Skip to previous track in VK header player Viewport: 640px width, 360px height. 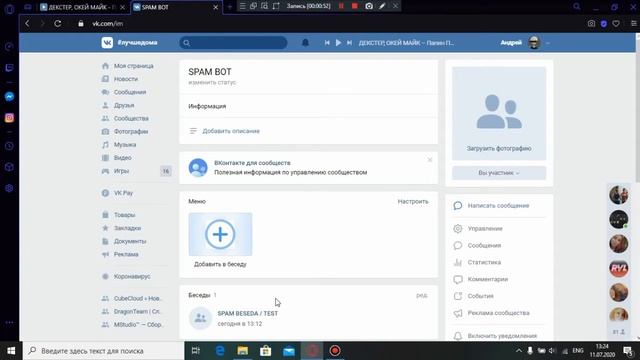click(x=327, y=42)
